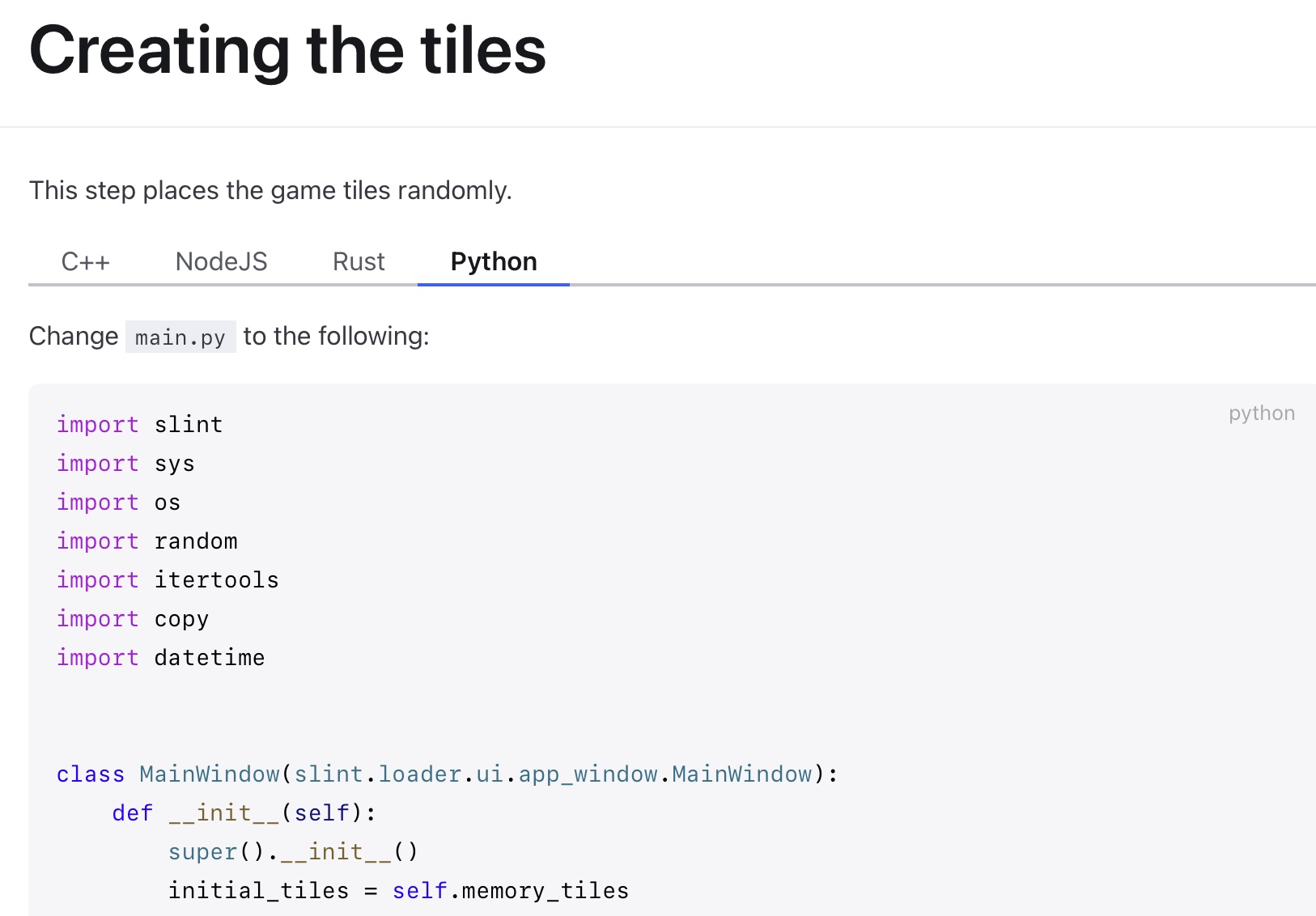Click the "import slint" code line
The width and height of the screenshot is (1316, 916).
(139, 425)
